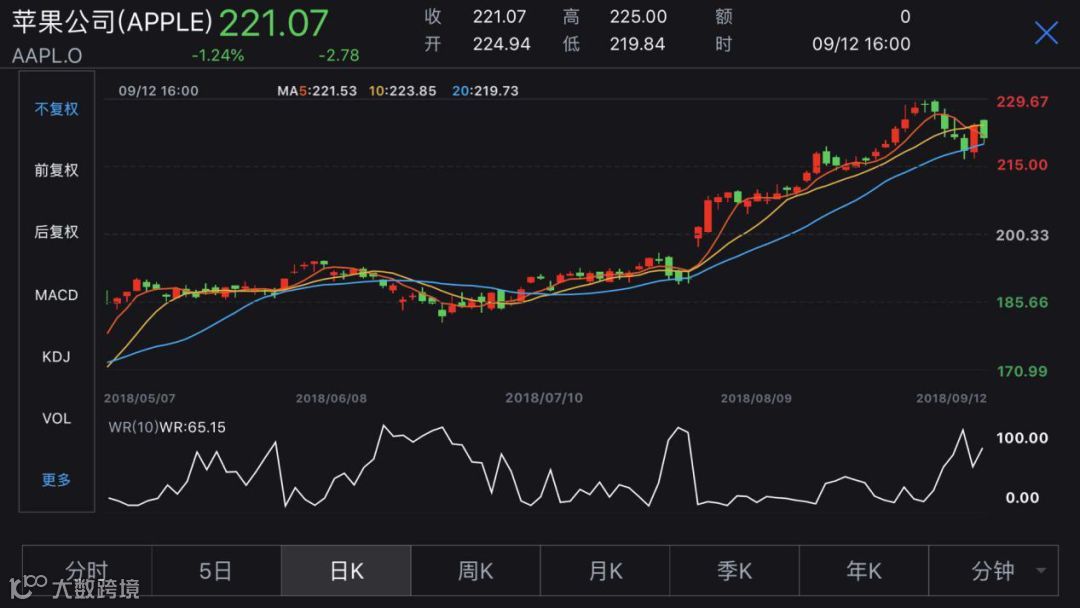Click the MA5:221.53 label

tap(317, 91)
